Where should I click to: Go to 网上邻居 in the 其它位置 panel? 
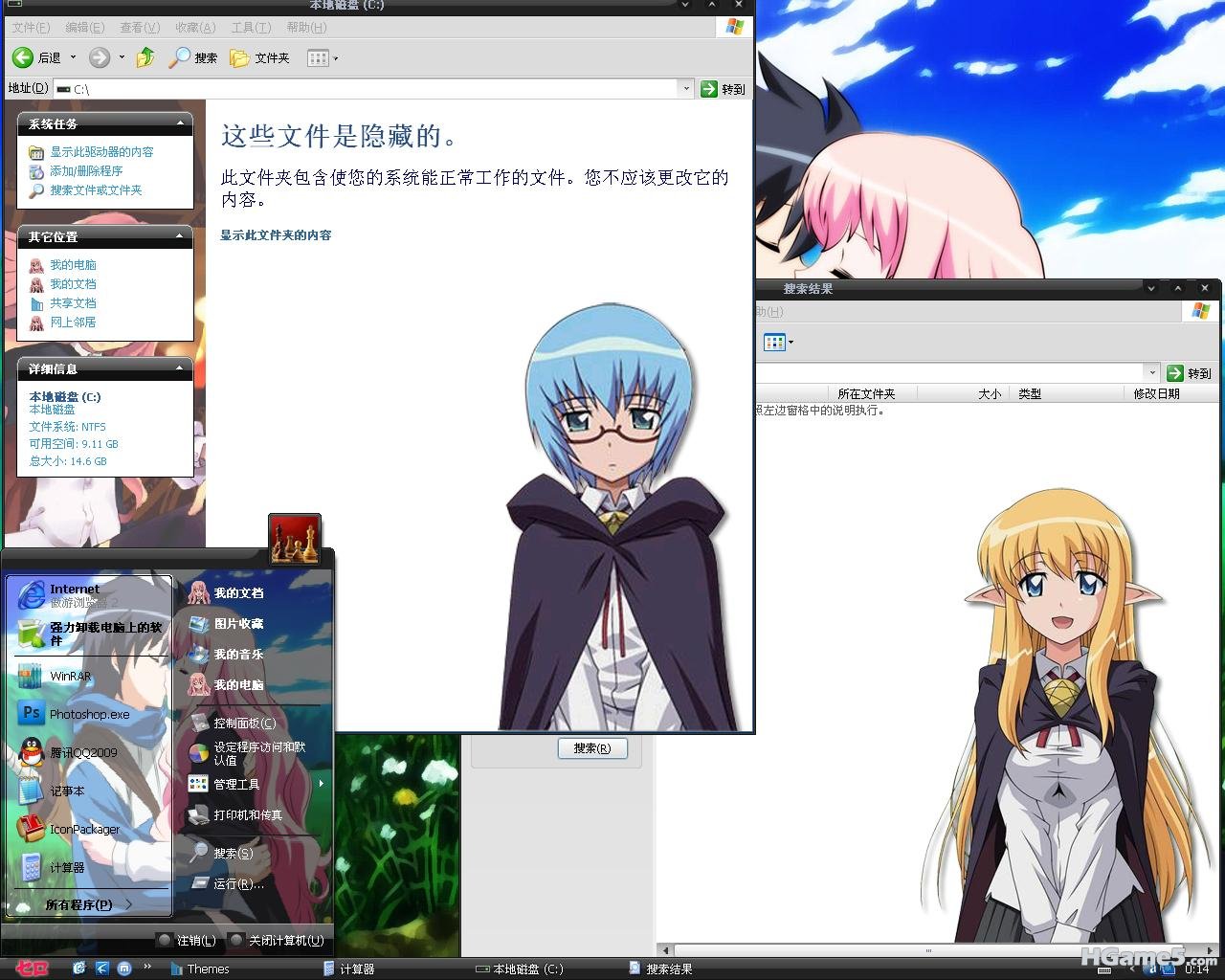73,323
